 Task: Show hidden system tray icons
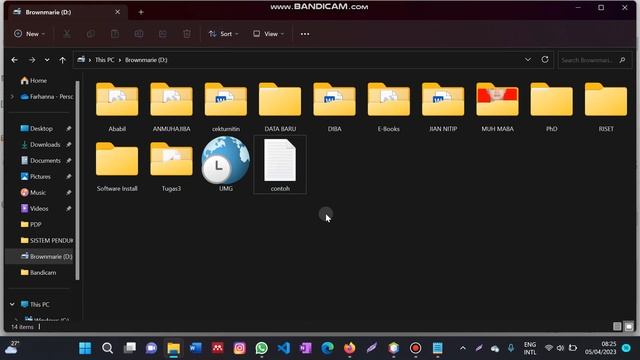click(462, 348)
